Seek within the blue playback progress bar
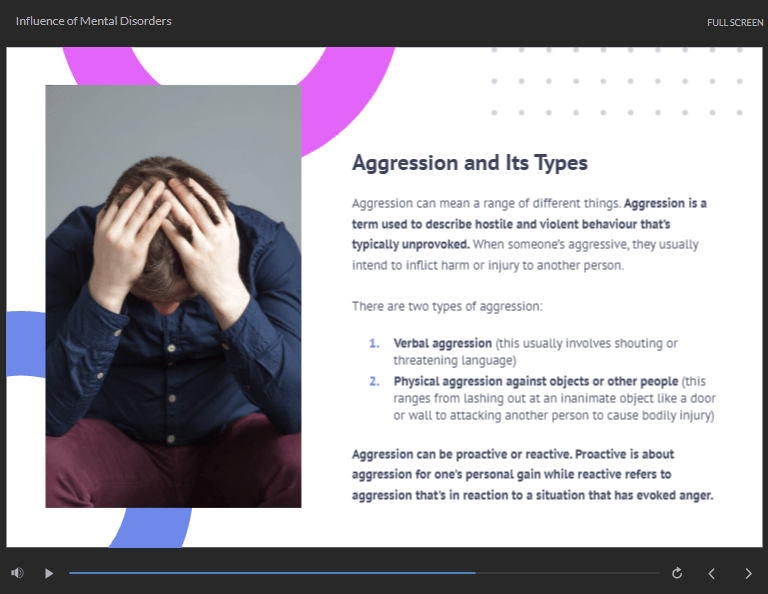Screen dimensions: 768x594 pyautogui.click(x=364, y=572)
